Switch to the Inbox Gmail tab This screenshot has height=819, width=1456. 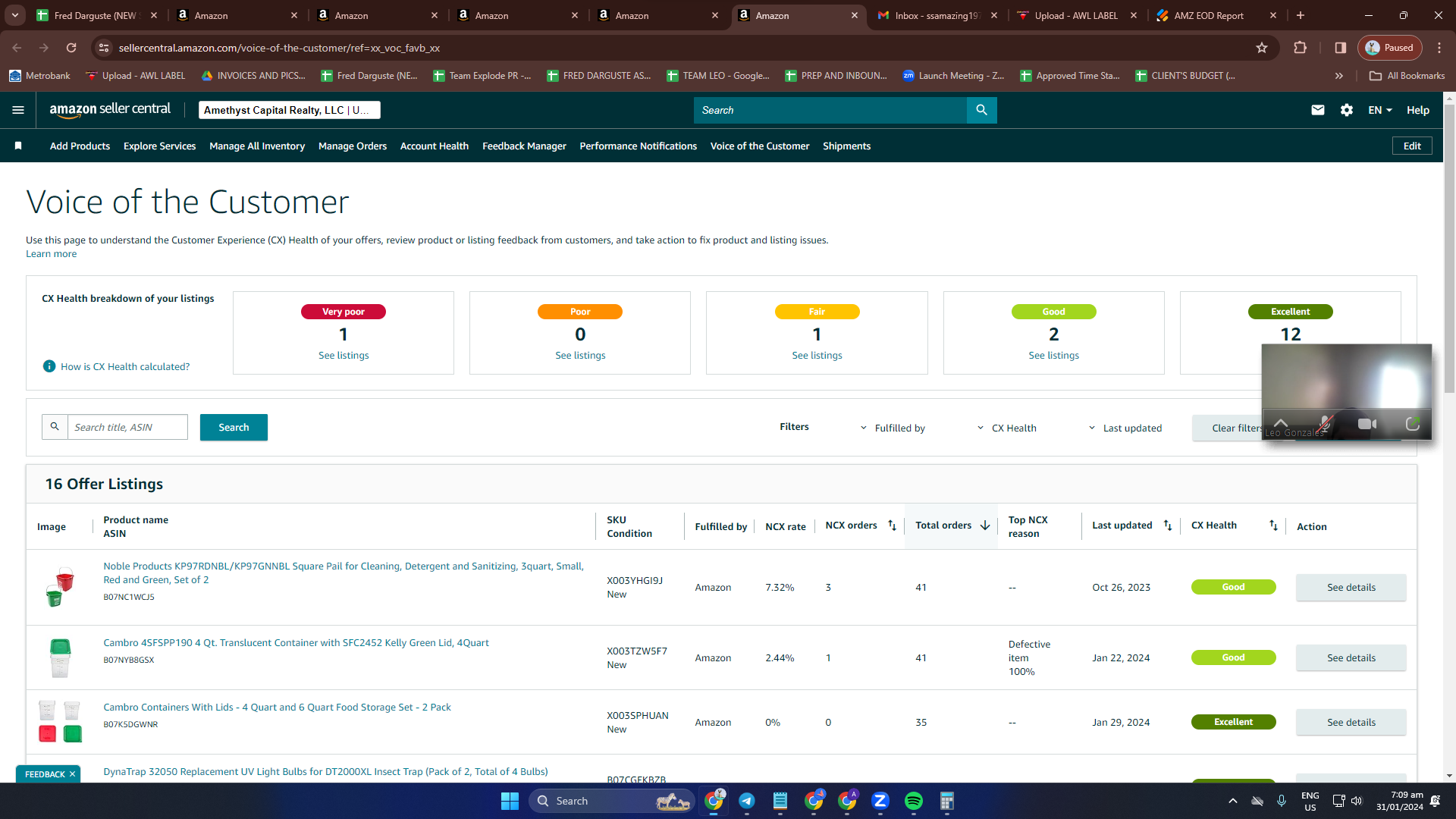937,15
